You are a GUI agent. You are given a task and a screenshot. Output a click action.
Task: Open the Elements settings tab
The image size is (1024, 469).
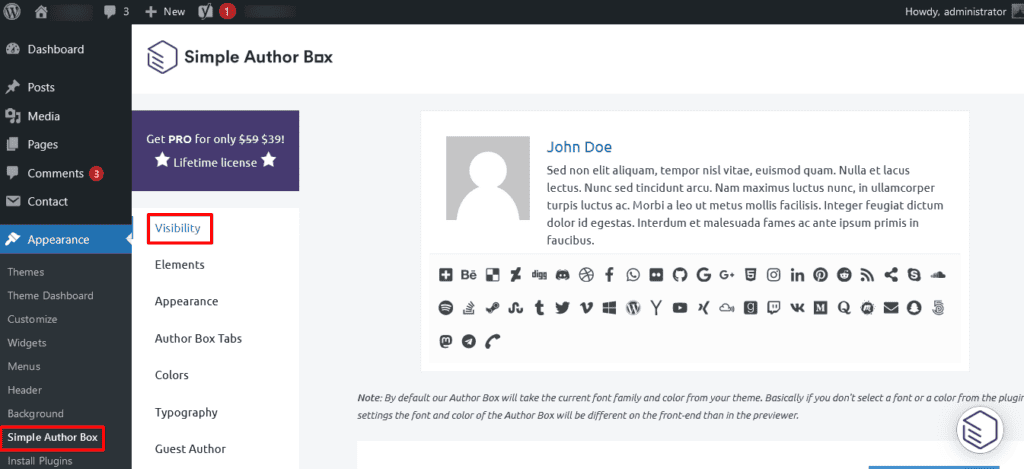tap(180, 265)
